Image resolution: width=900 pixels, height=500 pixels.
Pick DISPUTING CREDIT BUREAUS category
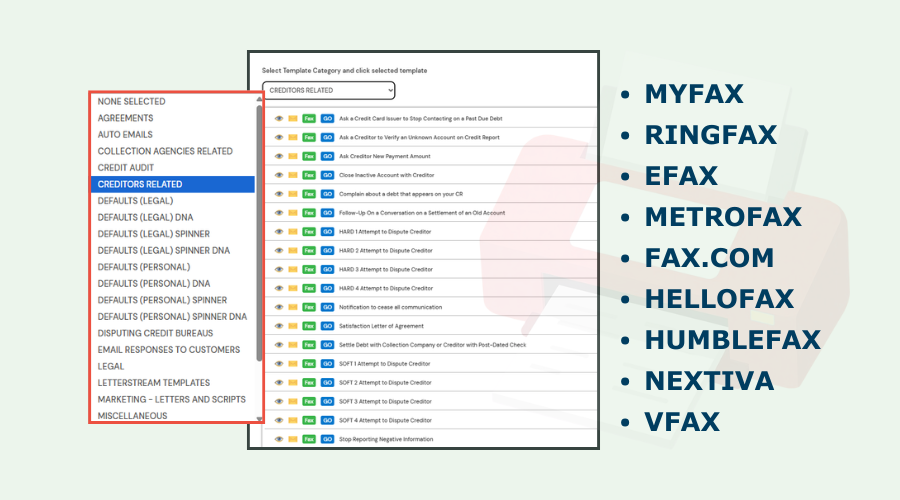(x=173, y=334)
